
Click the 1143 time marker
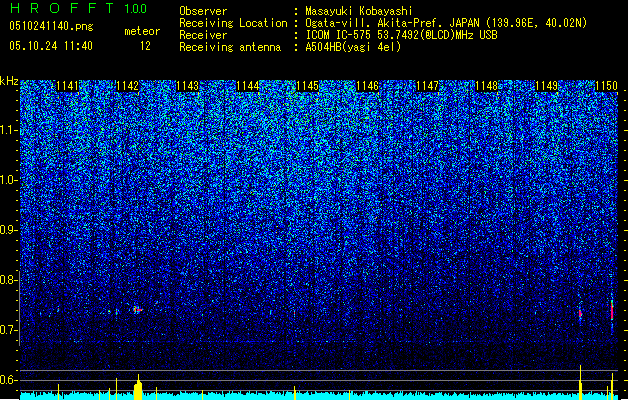click(x=187, y=86)
